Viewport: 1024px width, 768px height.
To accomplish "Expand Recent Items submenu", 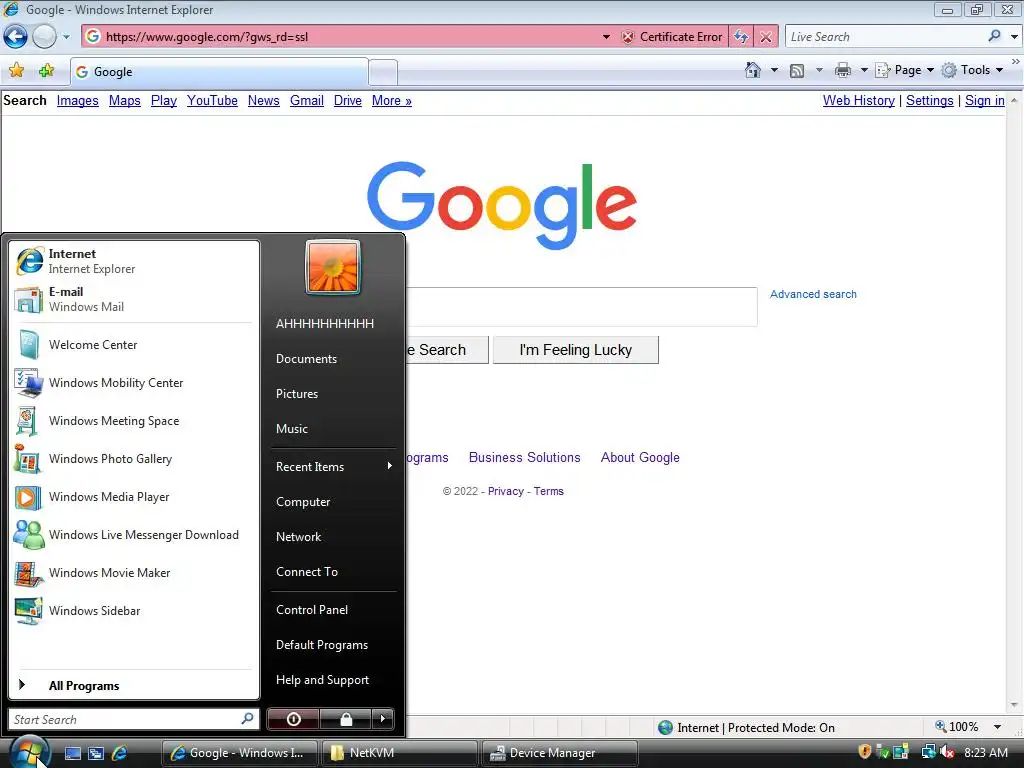I will (333, 466).
